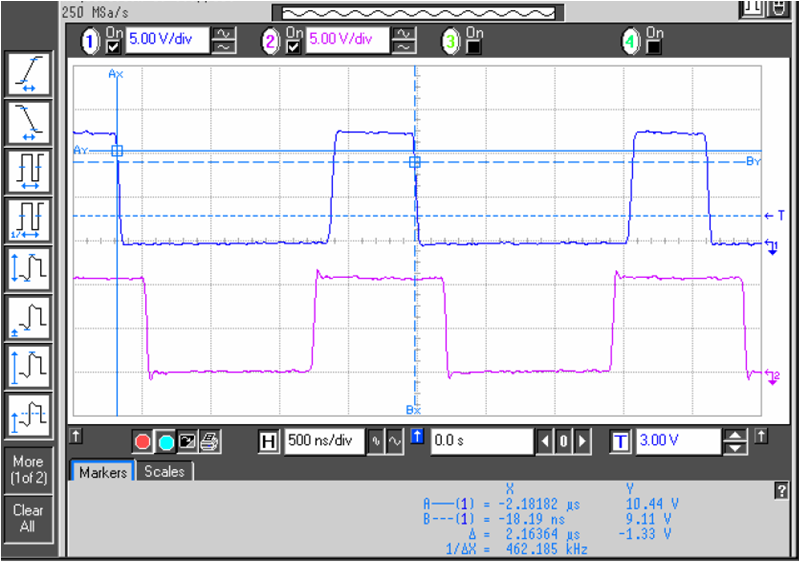Click the channel 3 number badge
The image size is (800, 563).
pos(451,41)
